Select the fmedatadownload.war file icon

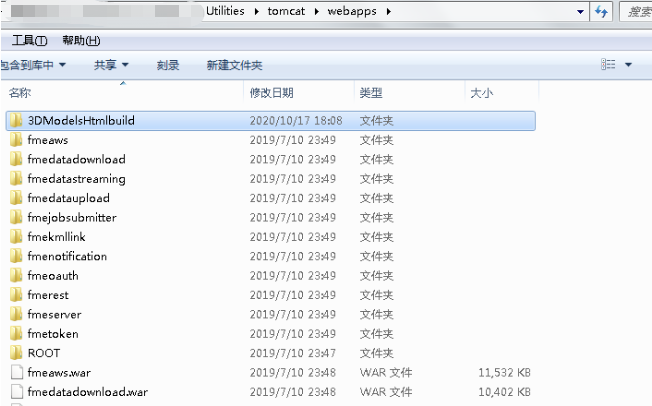point(17,391)
